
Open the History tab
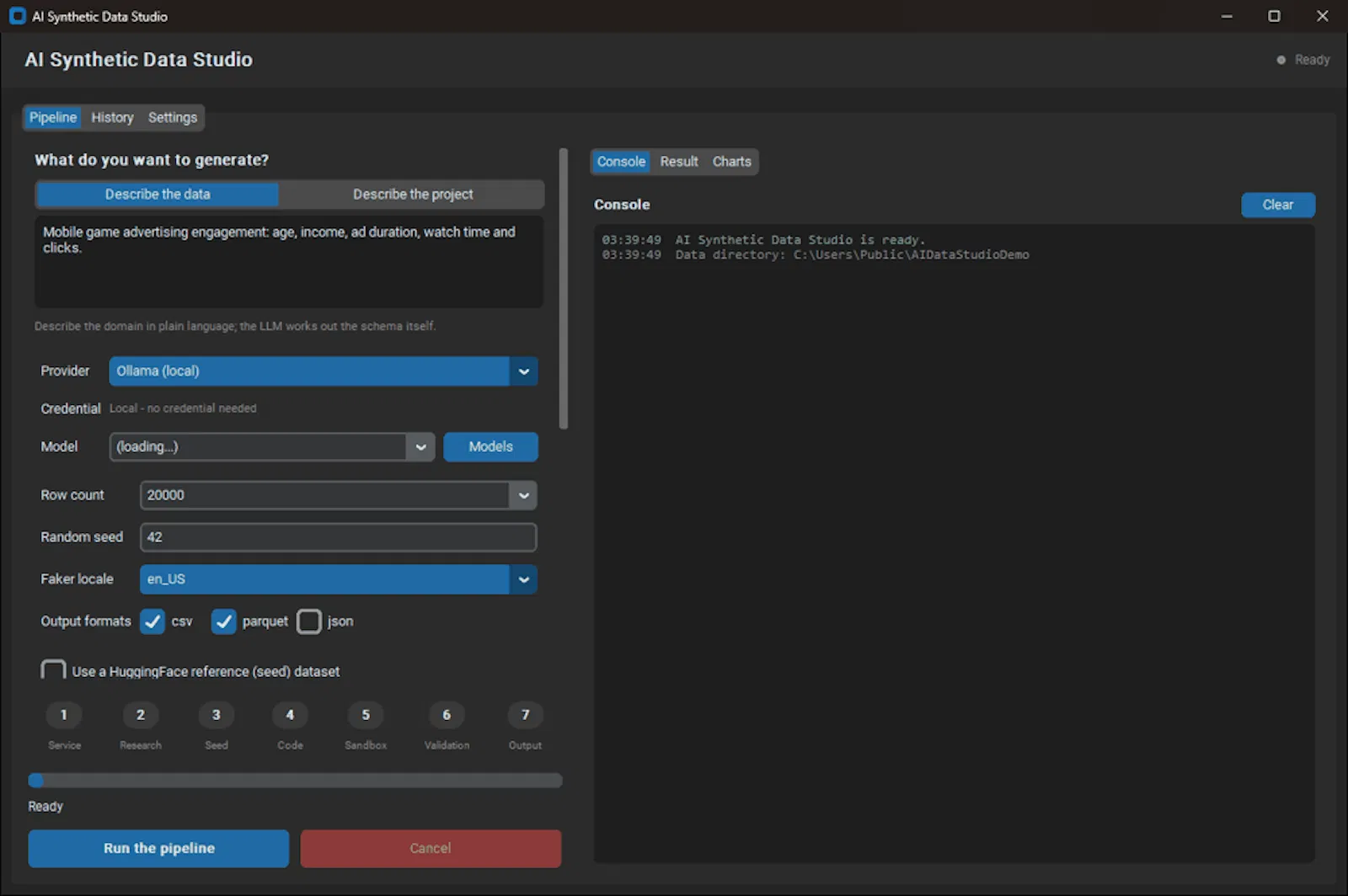(112, 118)
